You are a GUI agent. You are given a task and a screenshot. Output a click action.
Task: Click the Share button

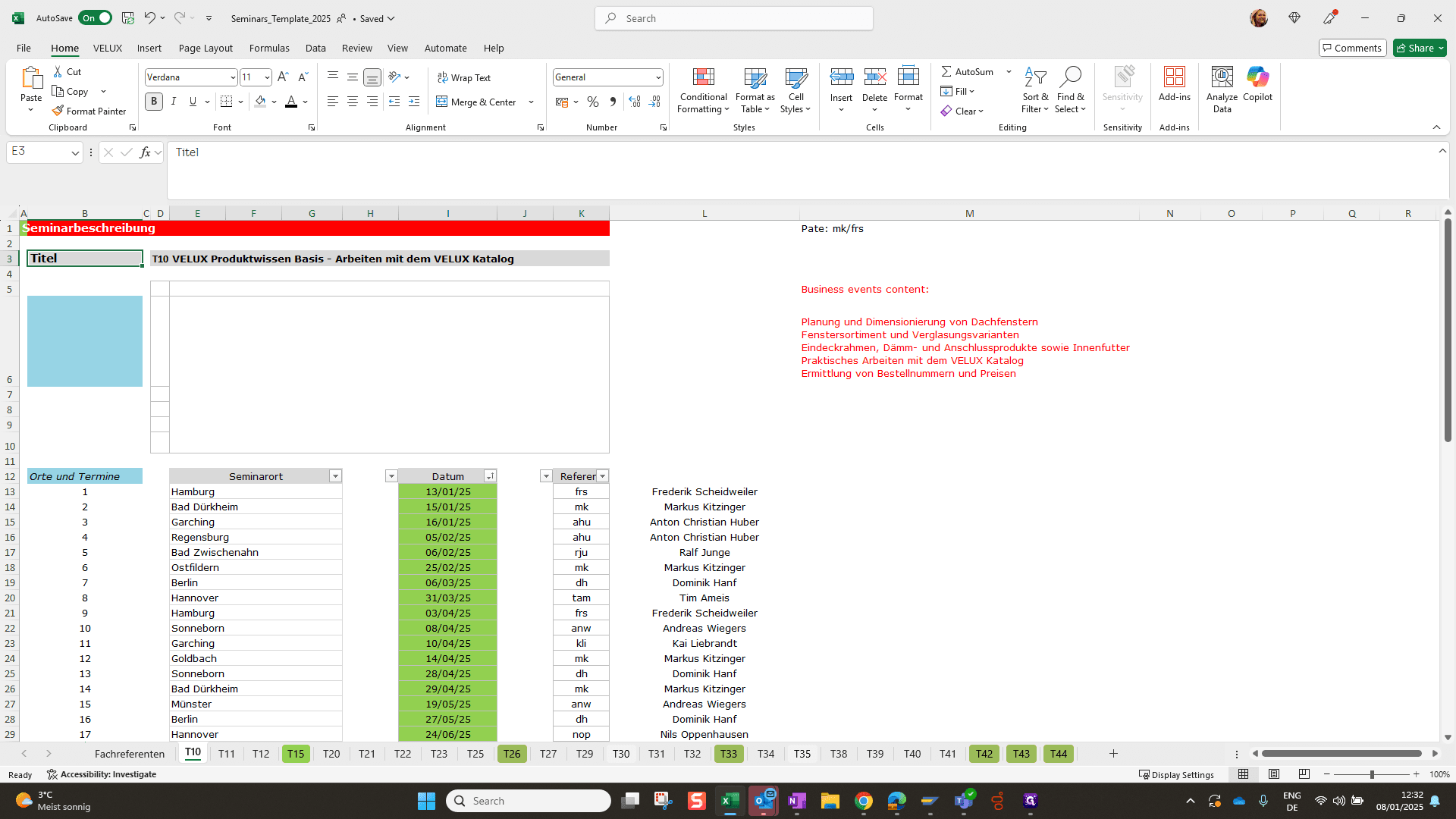(1420, 48)
